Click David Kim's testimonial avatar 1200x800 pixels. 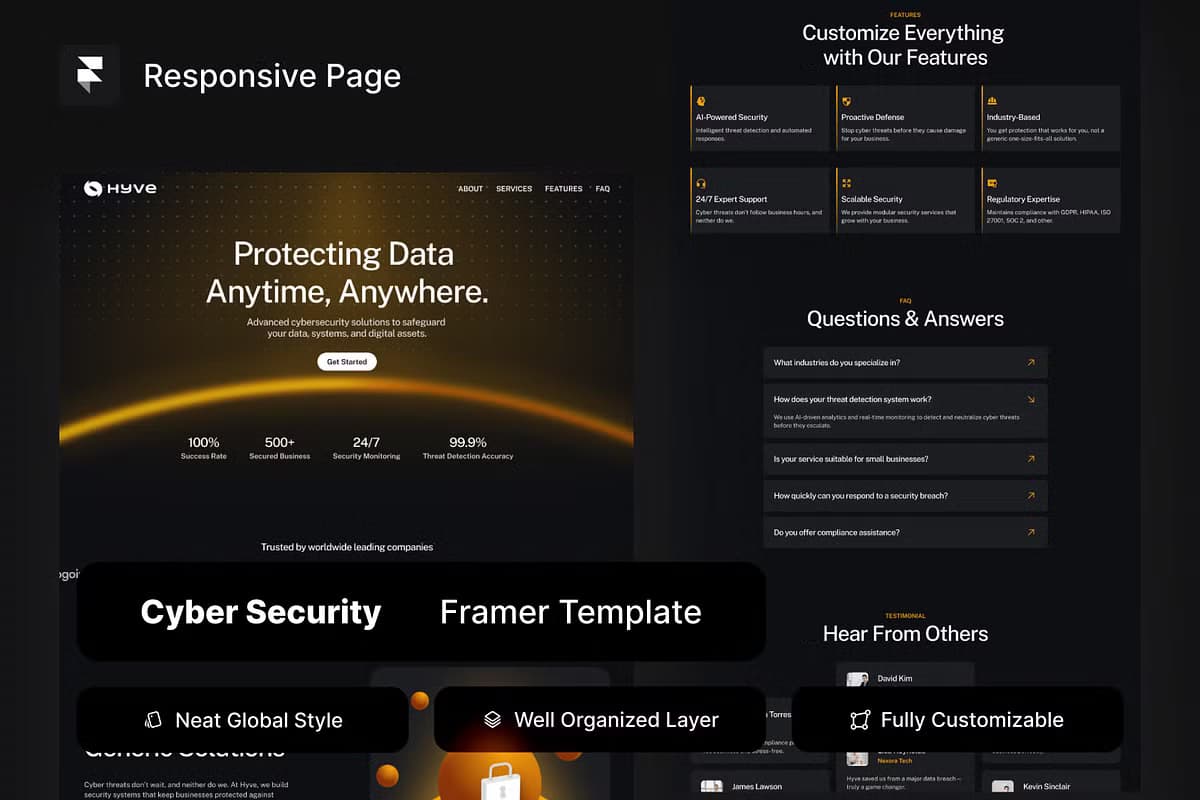(x=857, y=678)
